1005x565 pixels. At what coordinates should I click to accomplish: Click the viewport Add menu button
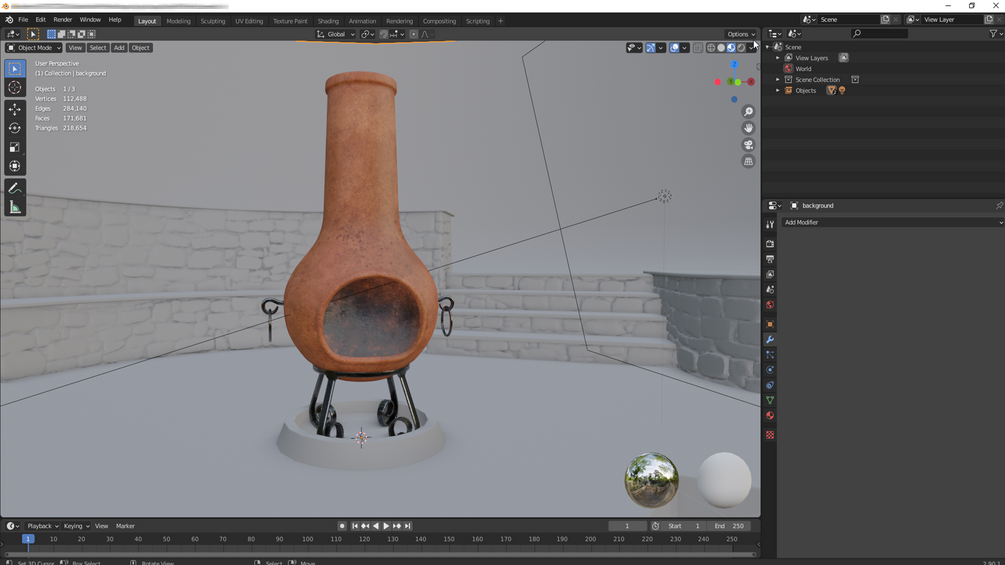[x=119, y=47]
